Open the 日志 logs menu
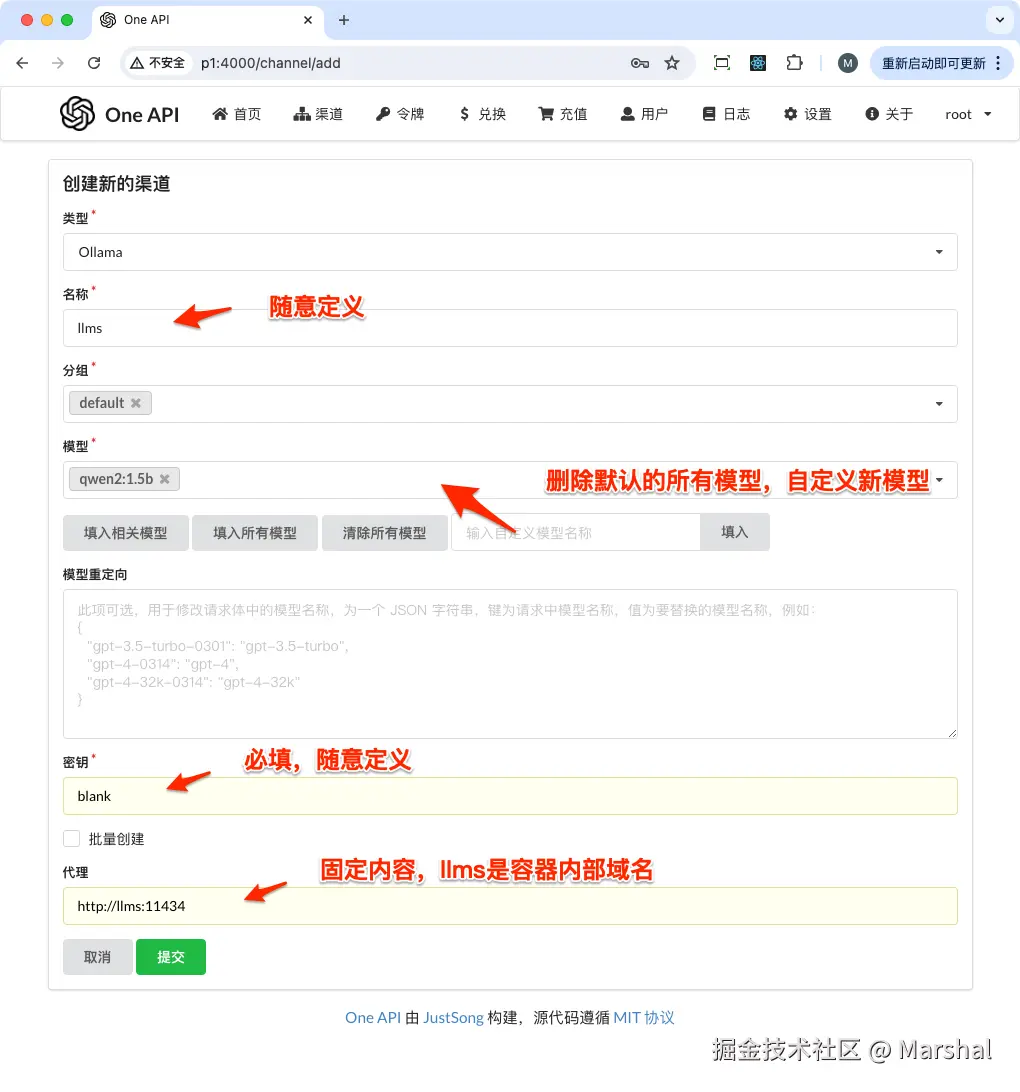The image size is (1020, 1092). point(726,114)
